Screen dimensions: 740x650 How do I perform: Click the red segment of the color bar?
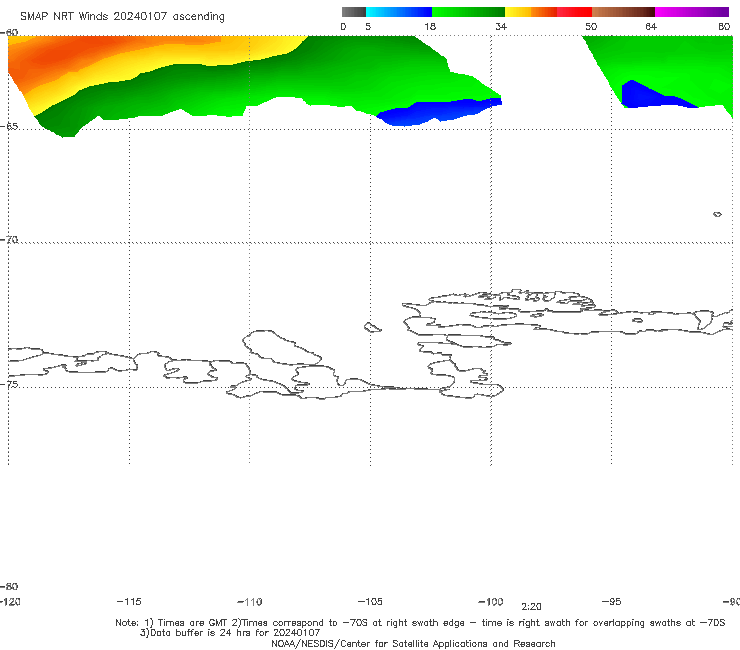(x=574, y=12)
